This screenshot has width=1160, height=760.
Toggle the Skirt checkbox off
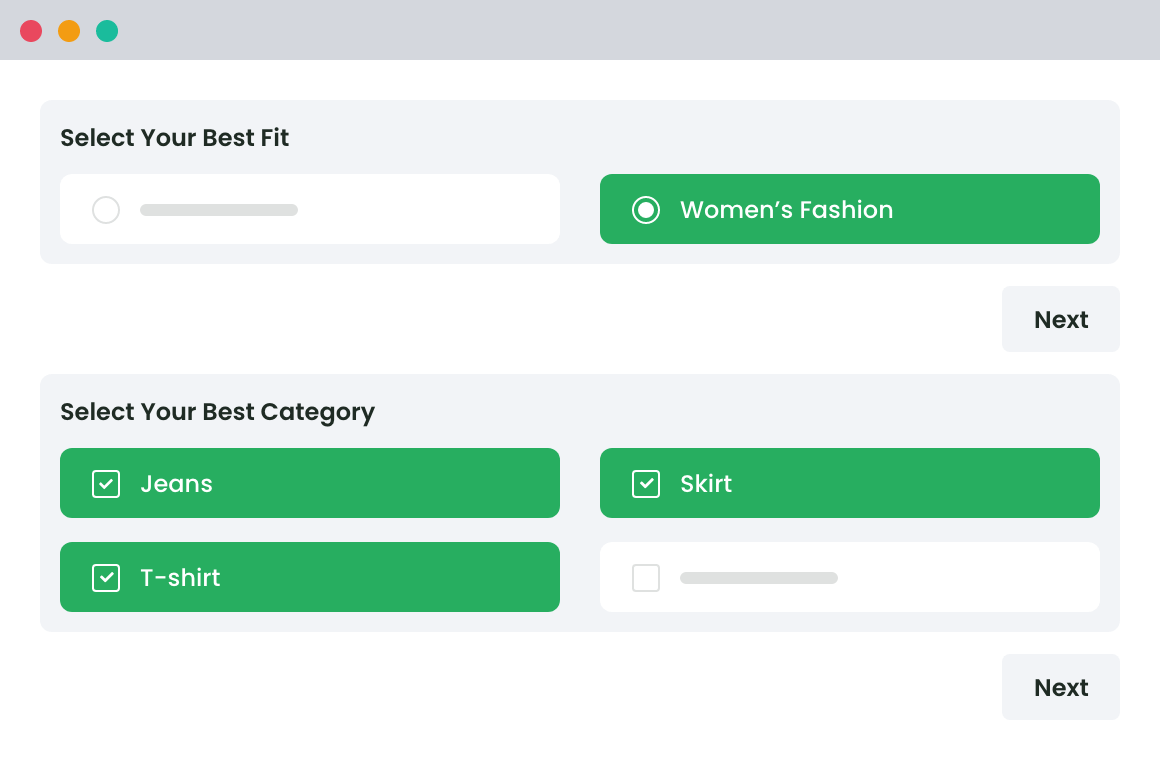click(646, 483)
